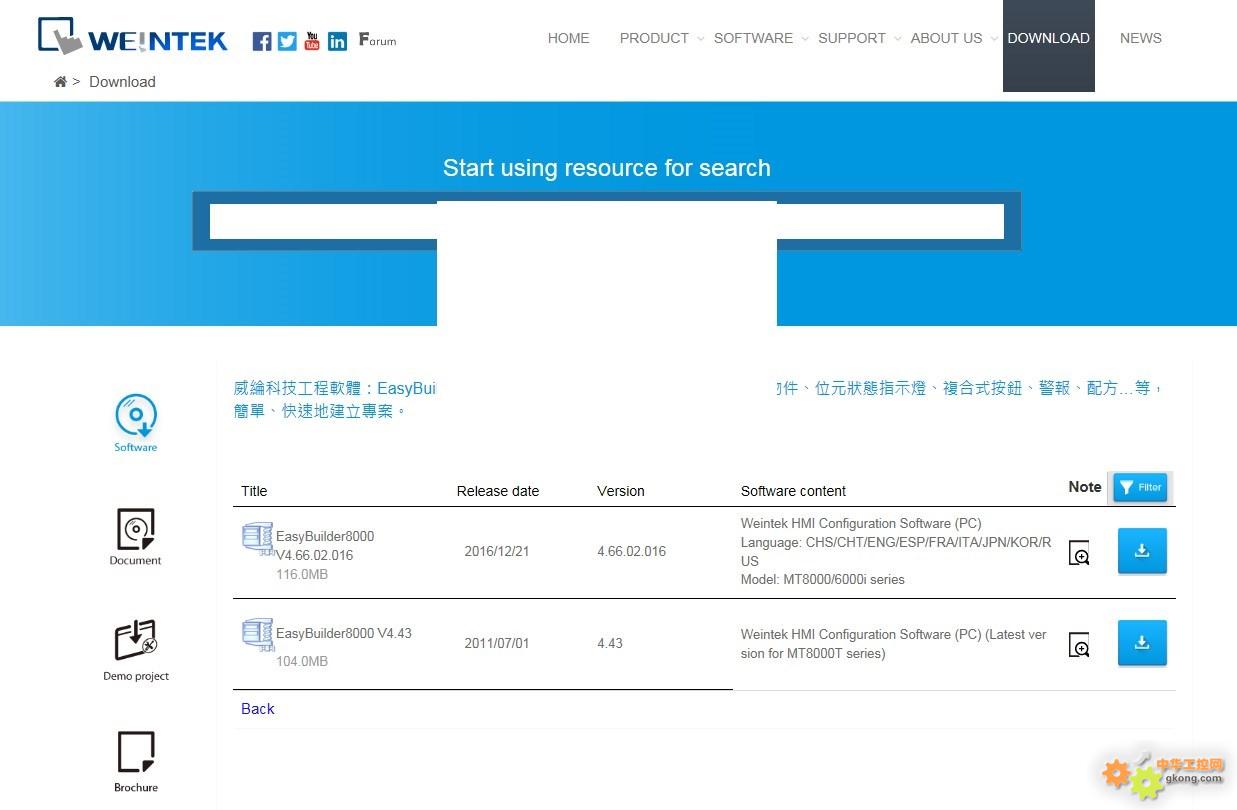The image size is (1237, 810).
Task: Click the Release date column header
Action: pyautogui.click(x=498, y=491)
